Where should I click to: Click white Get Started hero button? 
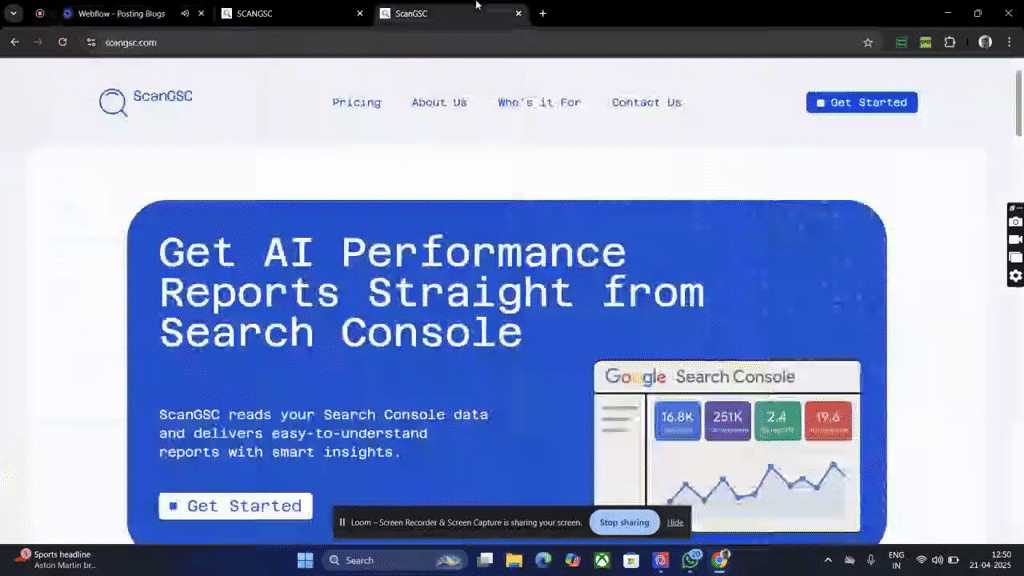pyautogui.click(x=236, y=506)
